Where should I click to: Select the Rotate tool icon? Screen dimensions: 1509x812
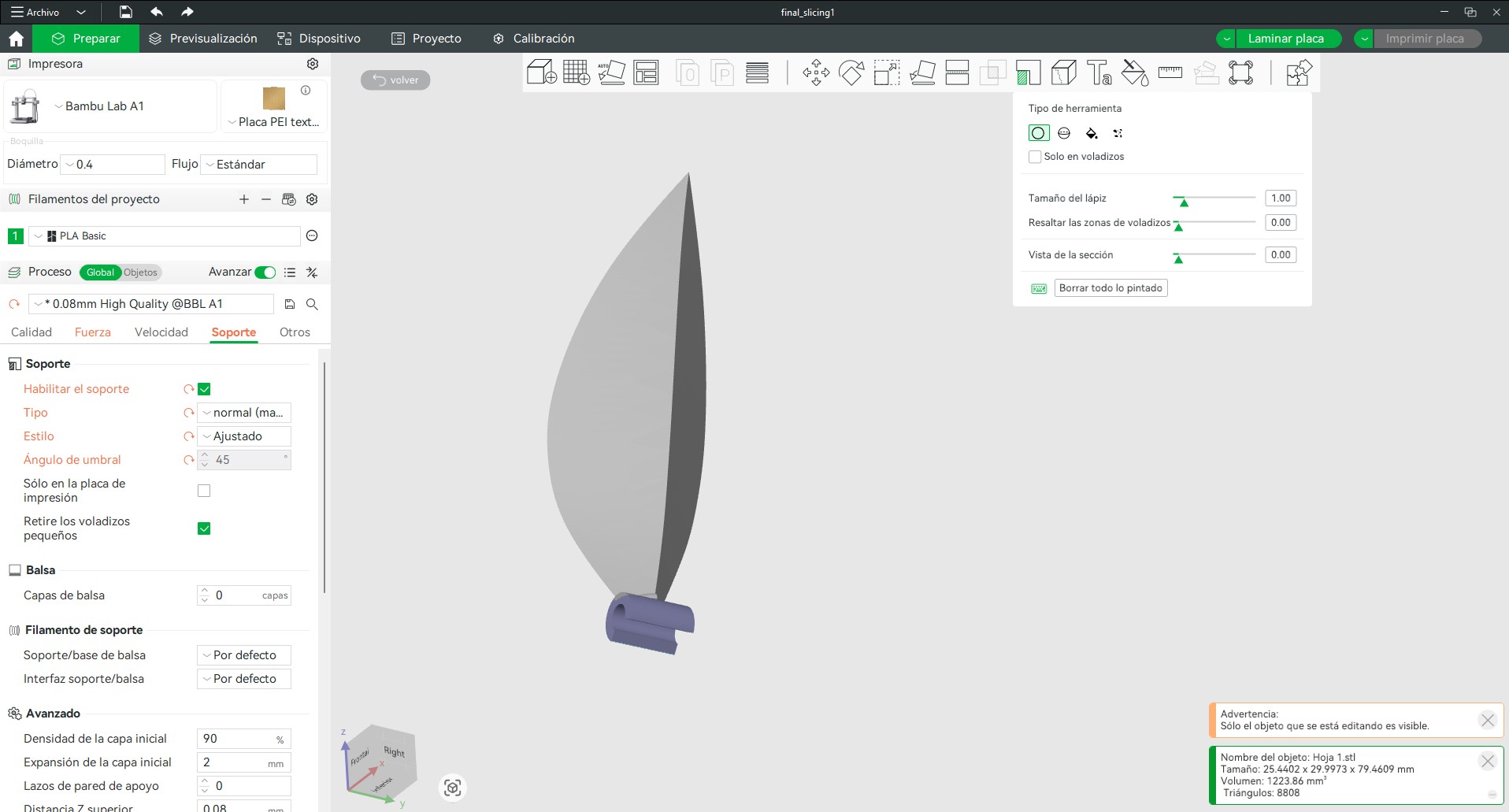pyautogui.click(x=851, y=72)
